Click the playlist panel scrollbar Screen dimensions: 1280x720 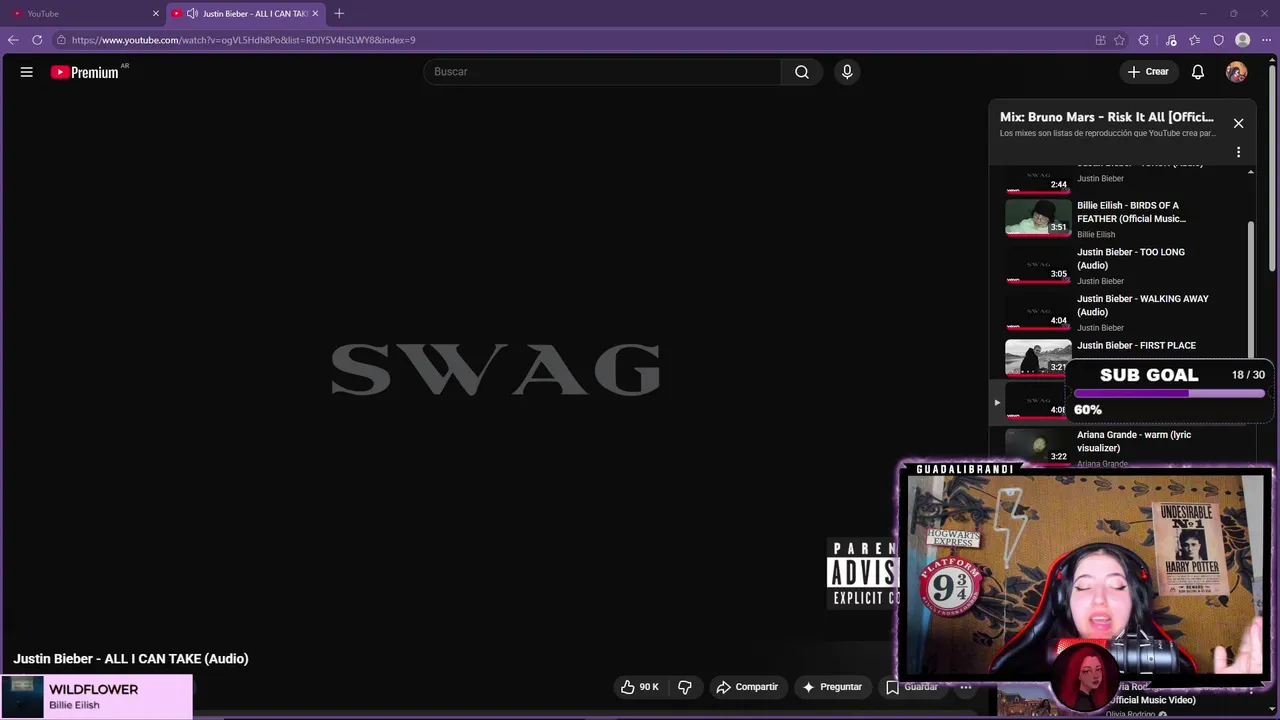(1250, 290)
